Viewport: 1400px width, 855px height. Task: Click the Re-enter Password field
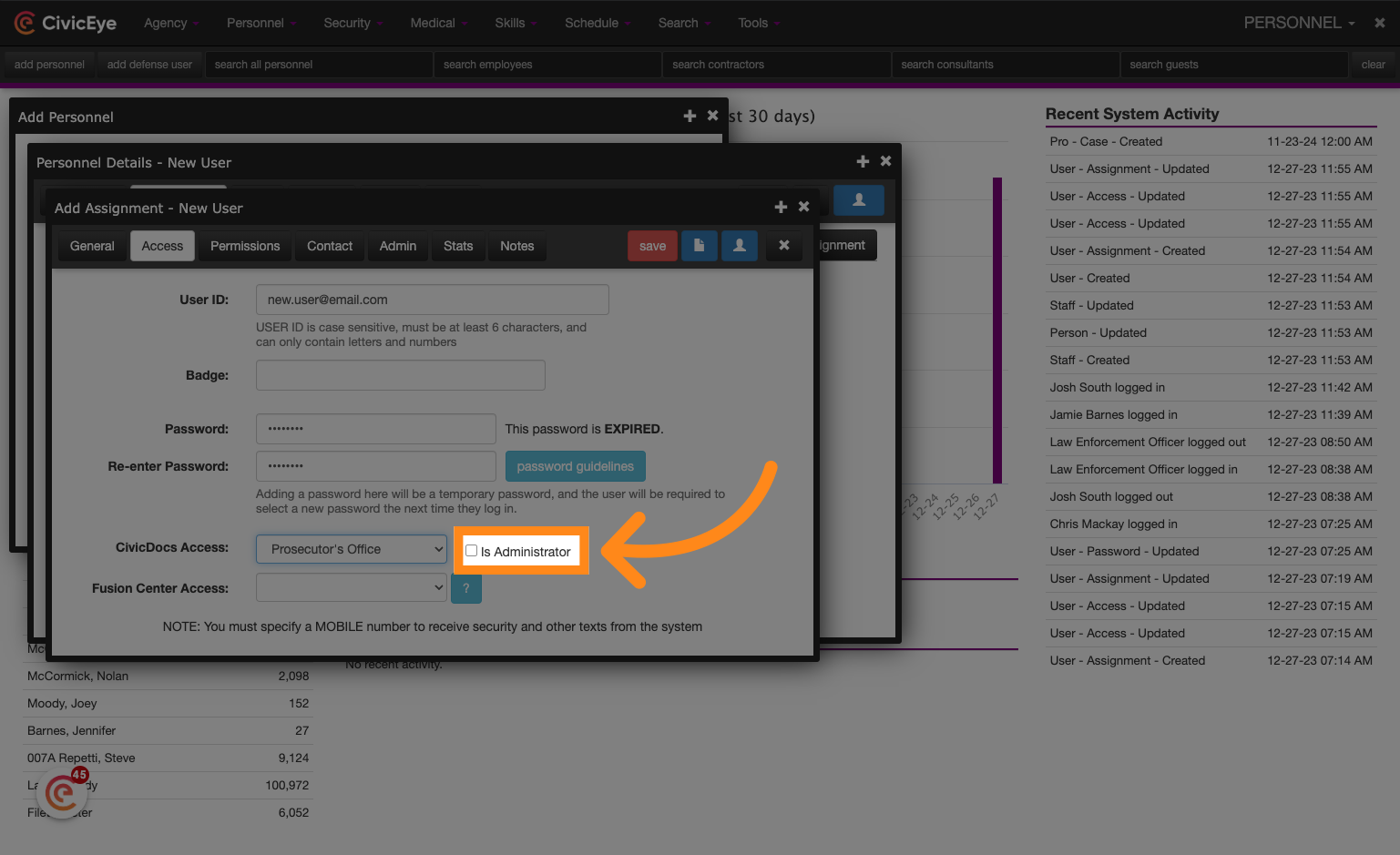point(376,466)
